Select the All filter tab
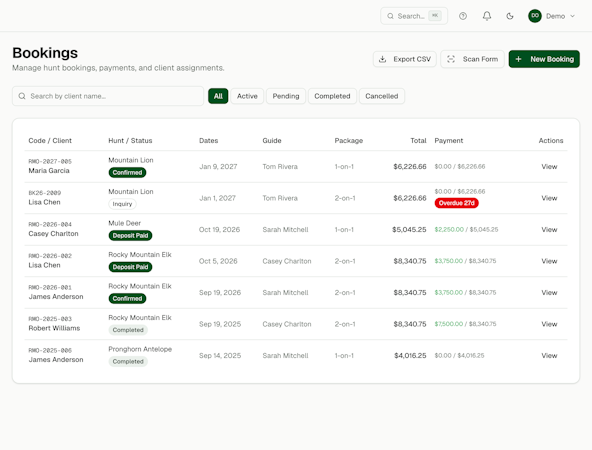 pos(218,96)
